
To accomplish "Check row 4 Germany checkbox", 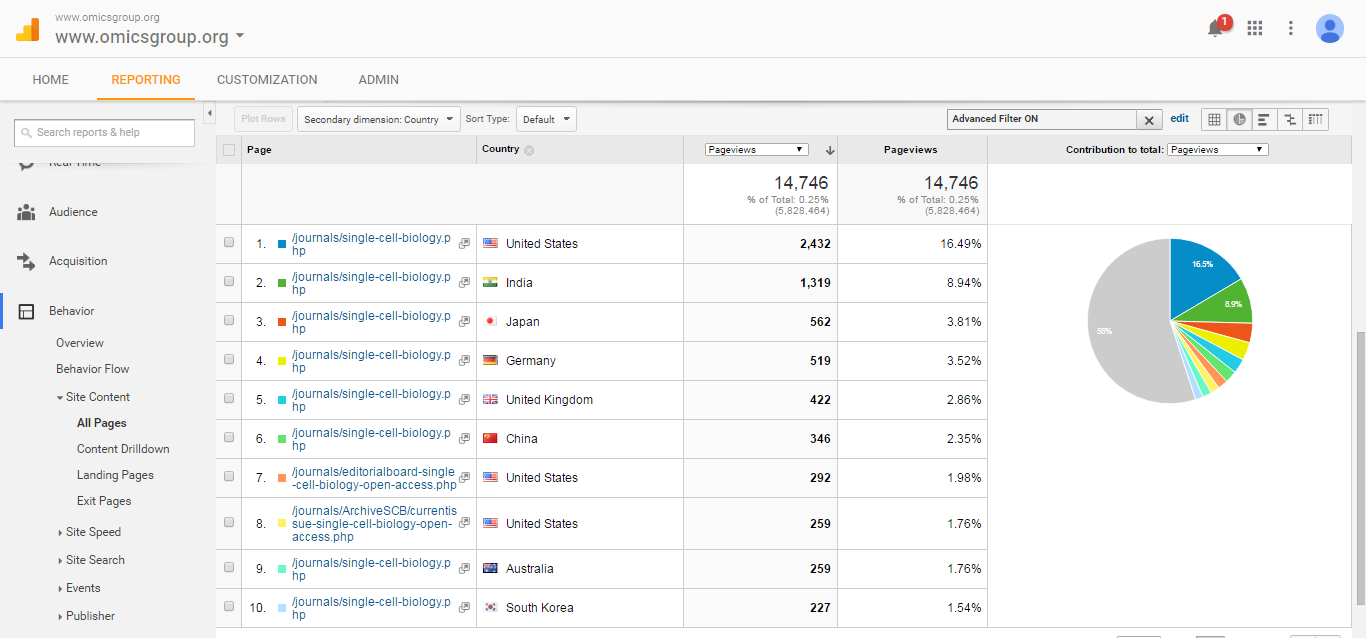I will click(x=229, y=360).
